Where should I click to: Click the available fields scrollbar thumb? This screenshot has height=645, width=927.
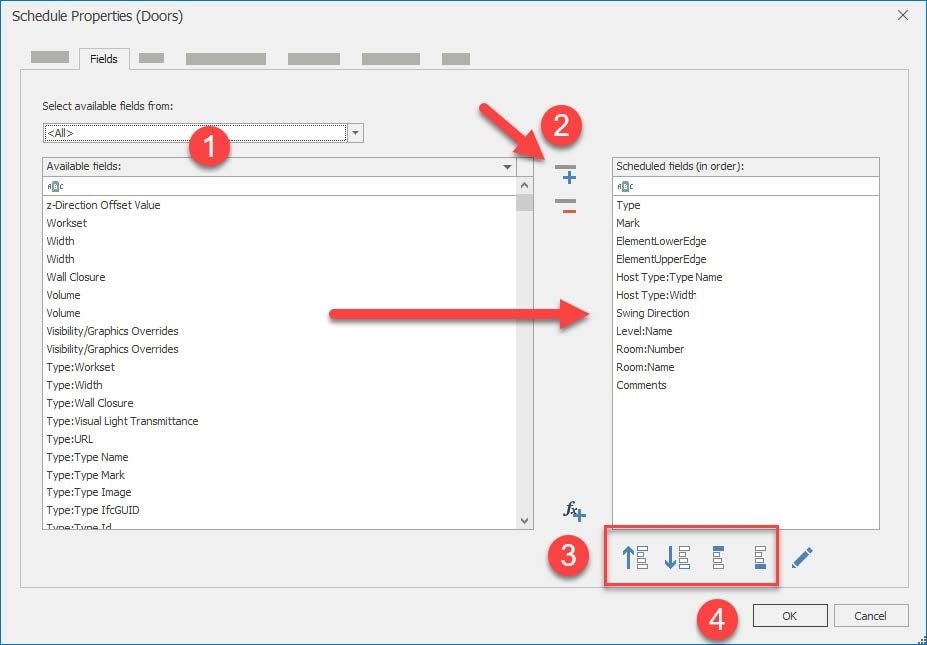coord(524,203)
